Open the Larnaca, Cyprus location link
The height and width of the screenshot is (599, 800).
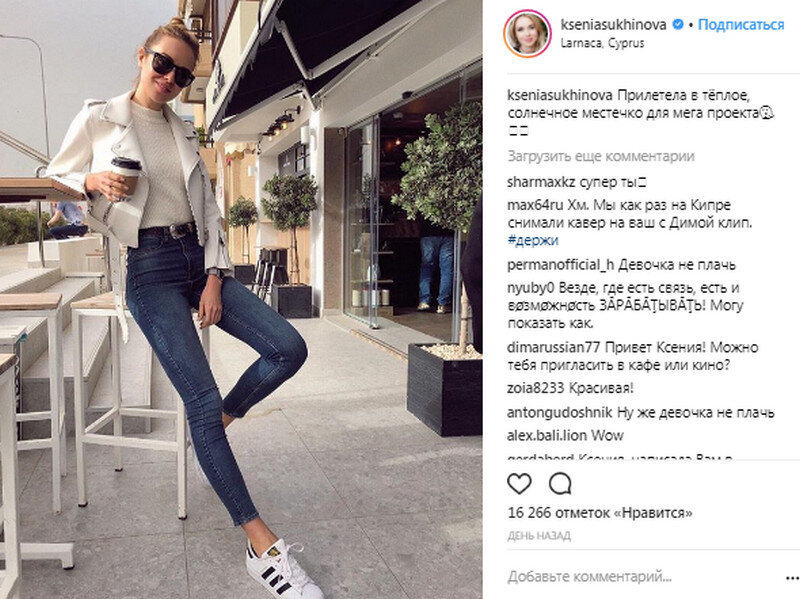tap(602, 43)
